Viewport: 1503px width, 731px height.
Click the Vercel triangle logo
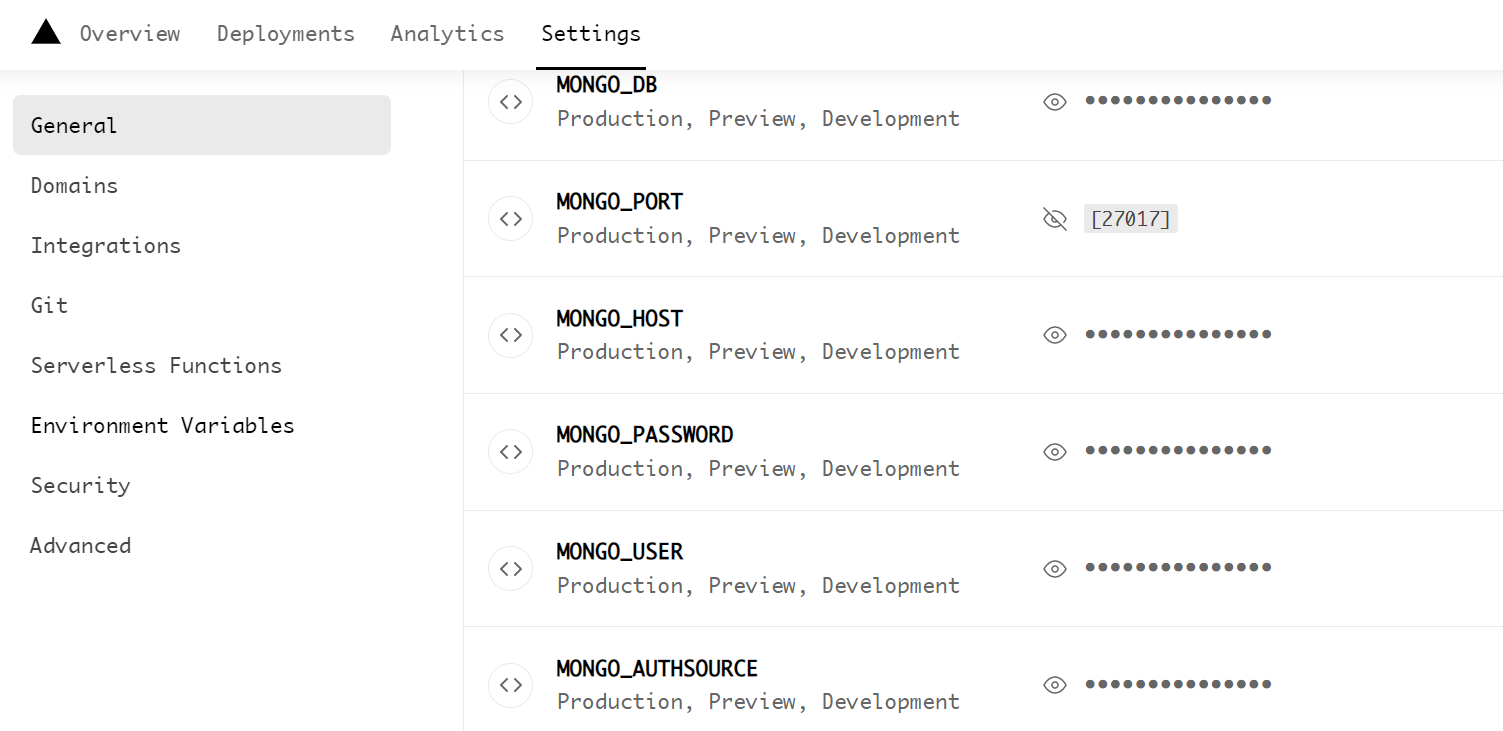pyautogui.click(x=45, y=31)
